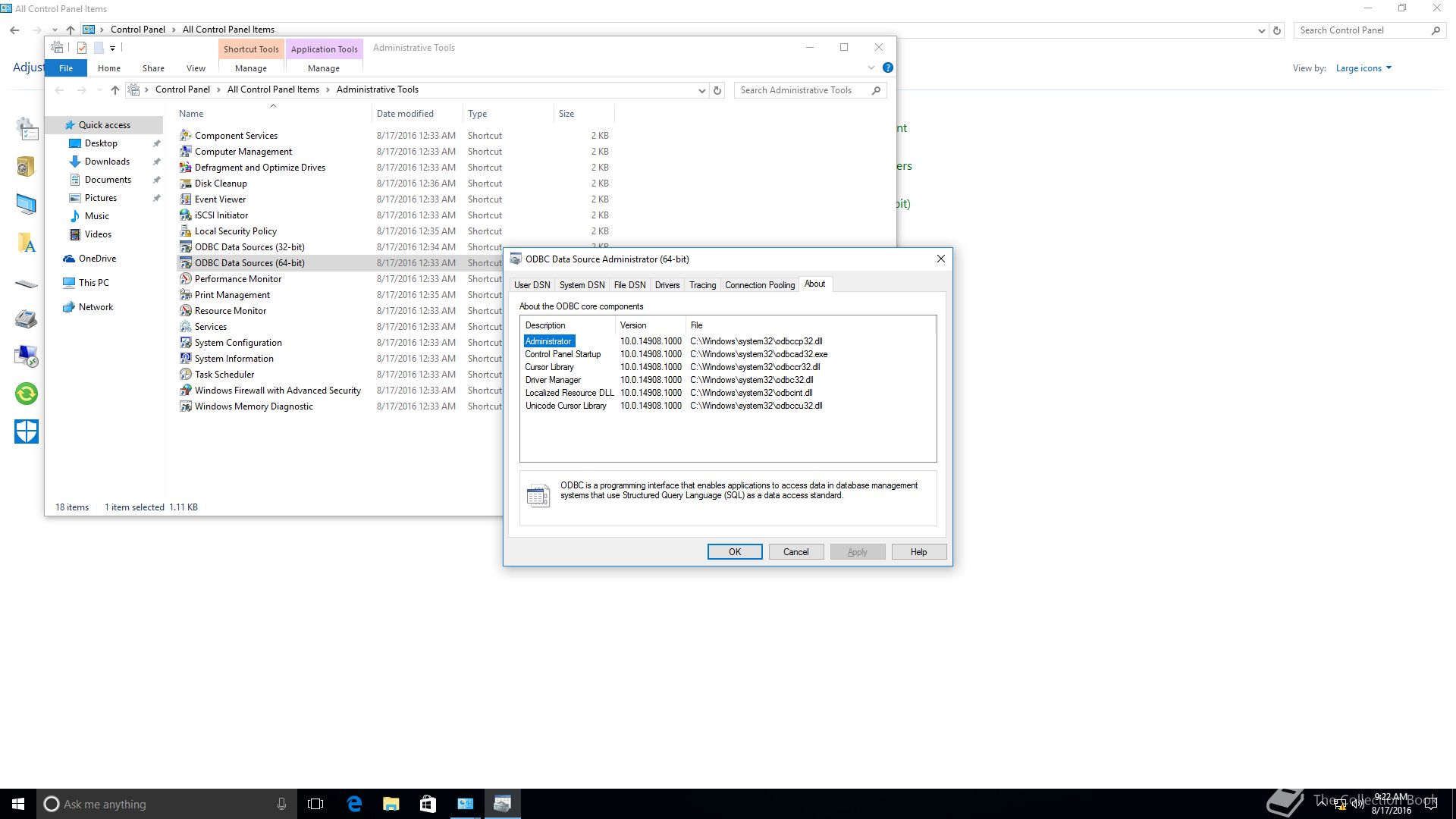Select This PC in the navigation pane
The width and height of the screenshot is (1456, 819).
pyautogui.click(x=93, y=283)
